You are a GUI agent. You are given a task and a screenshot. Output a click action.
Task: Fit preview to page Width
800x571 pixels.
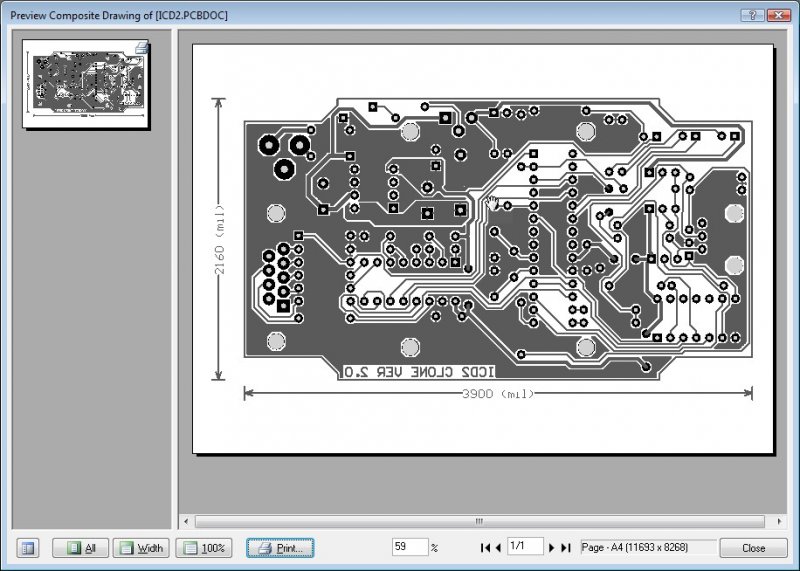(141, 548)
